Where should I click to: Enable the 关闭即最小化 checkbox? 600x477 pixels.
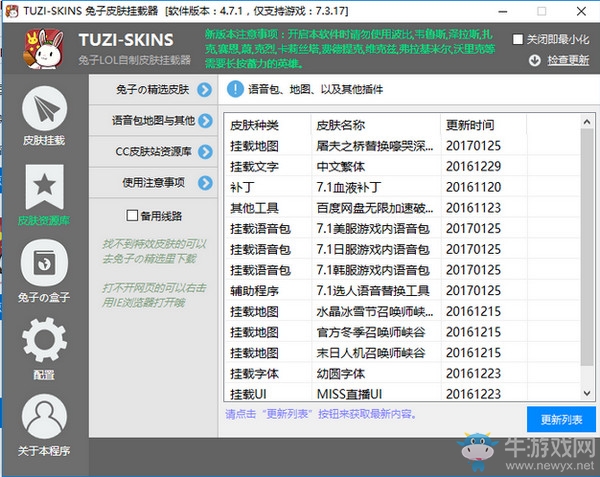coord(518,39)
